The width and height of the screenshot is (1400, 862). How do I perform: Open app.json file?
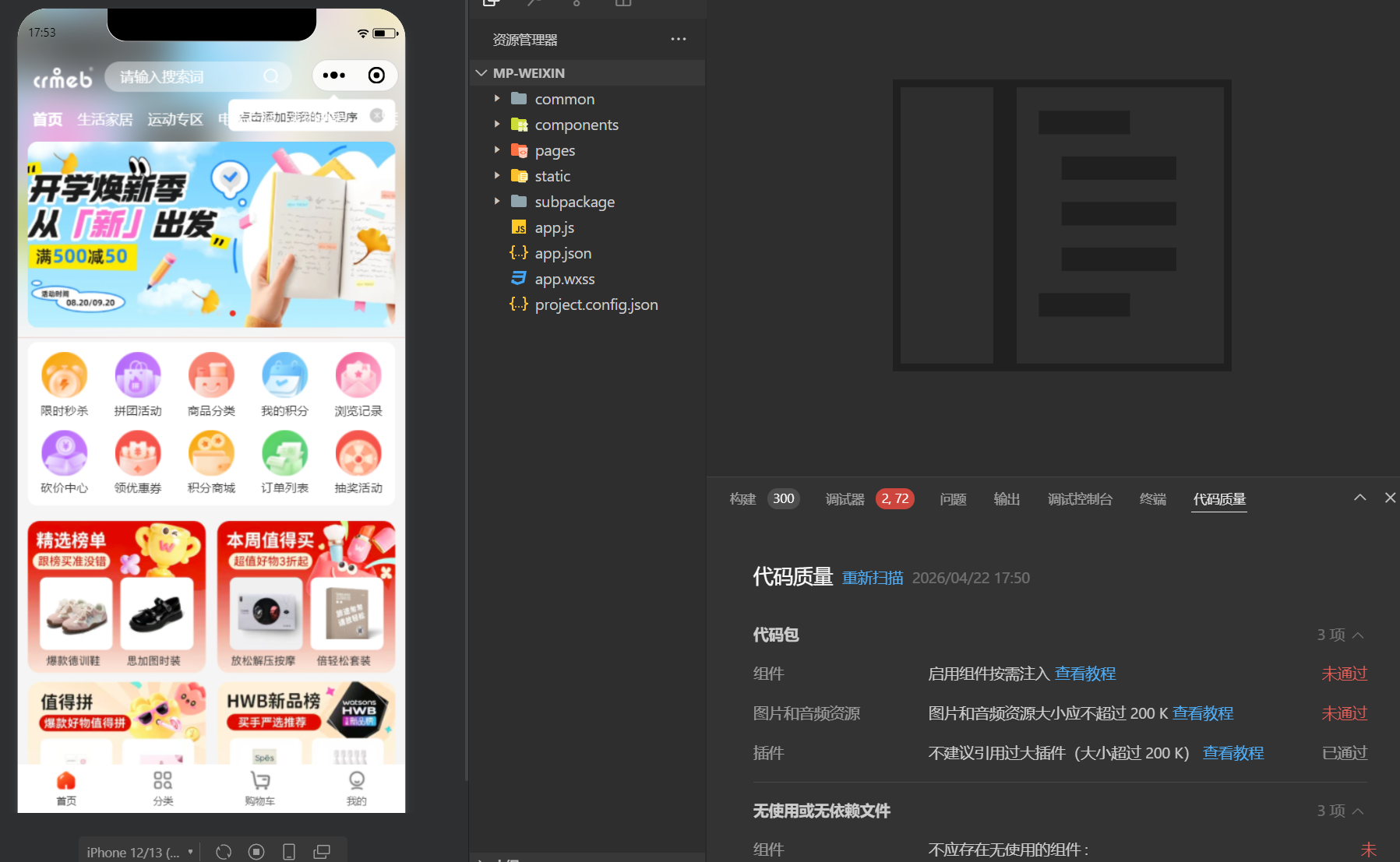point(562,253)
